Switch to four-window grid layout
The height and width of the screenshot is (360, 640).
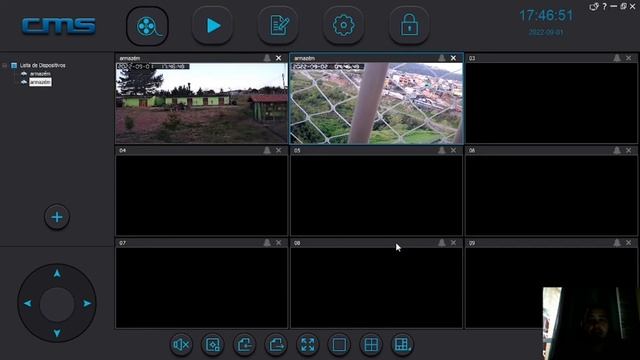click(x=371, y=345)
